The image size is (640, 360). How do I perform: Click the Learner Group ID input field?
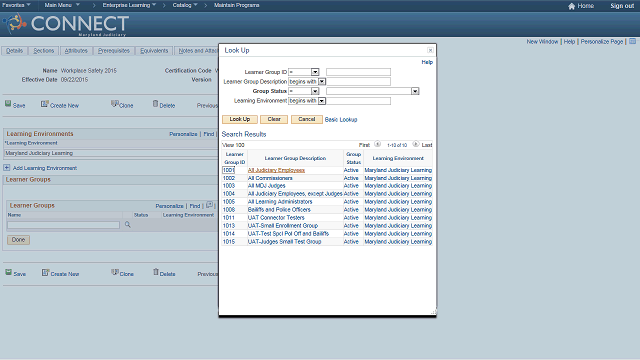pyautogui.click(x=358, y=72)
